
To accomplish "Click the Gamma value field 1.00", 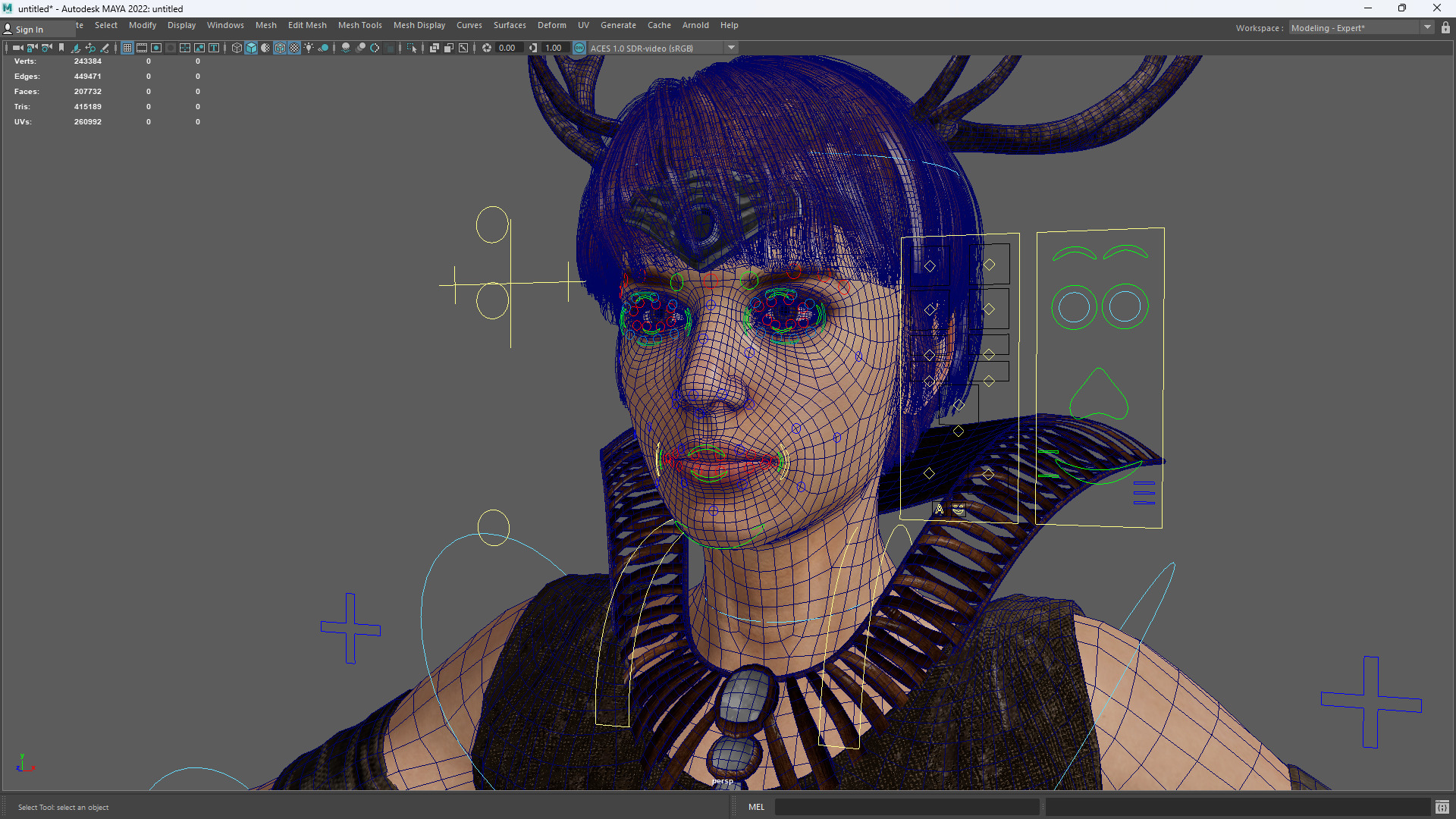I will tap(554, 48).
